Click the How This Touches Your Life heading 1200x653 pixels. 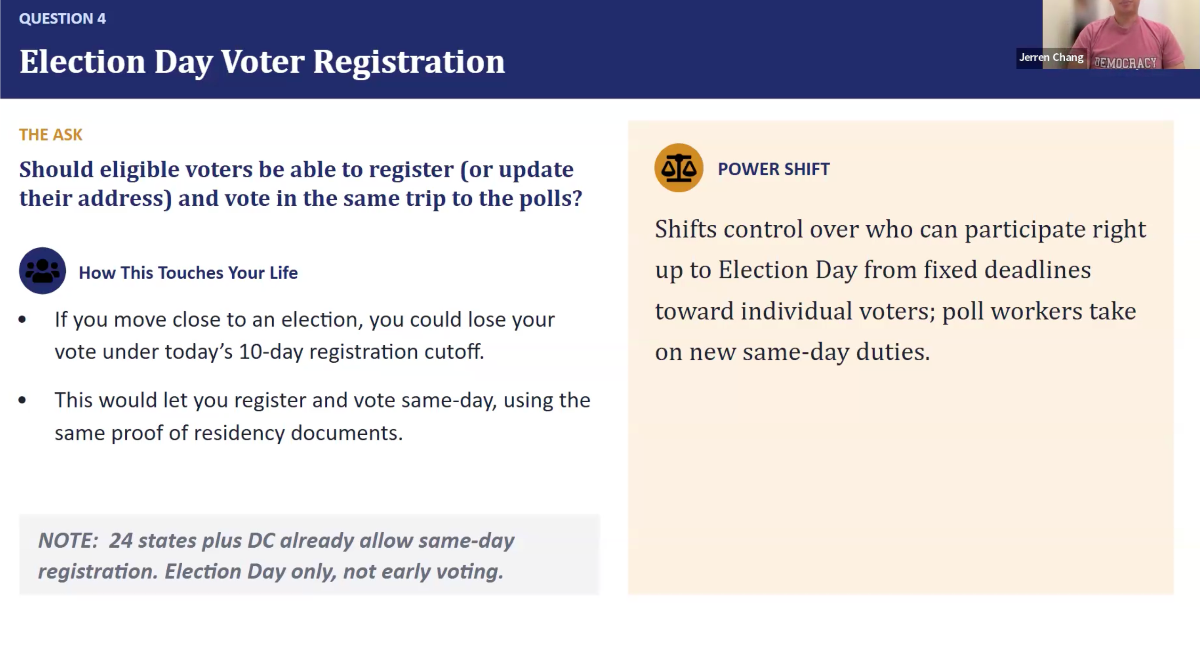point(188,272)
